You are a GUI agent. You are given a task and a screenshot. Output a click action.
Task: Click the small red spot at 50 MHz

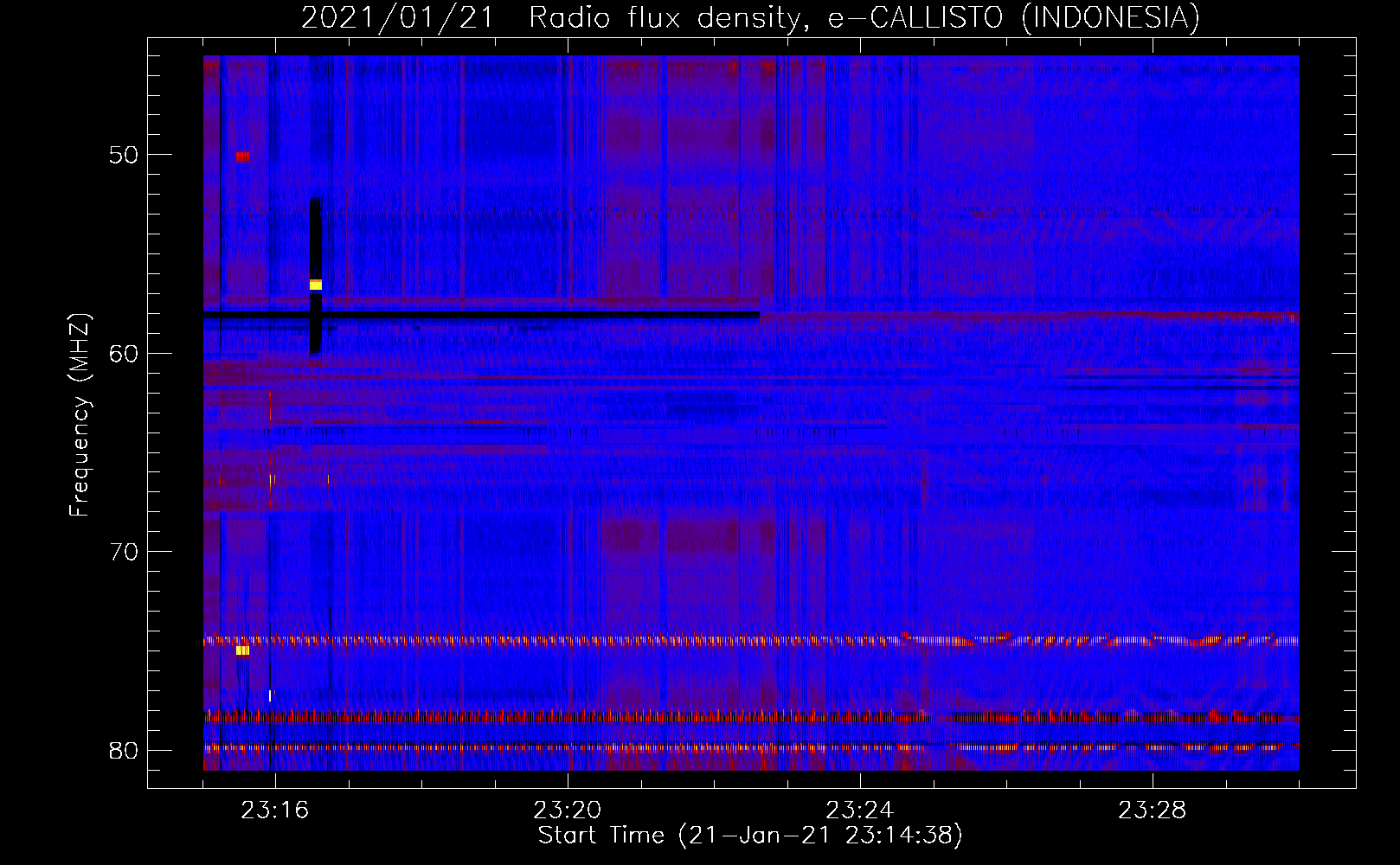pos(242,157)
